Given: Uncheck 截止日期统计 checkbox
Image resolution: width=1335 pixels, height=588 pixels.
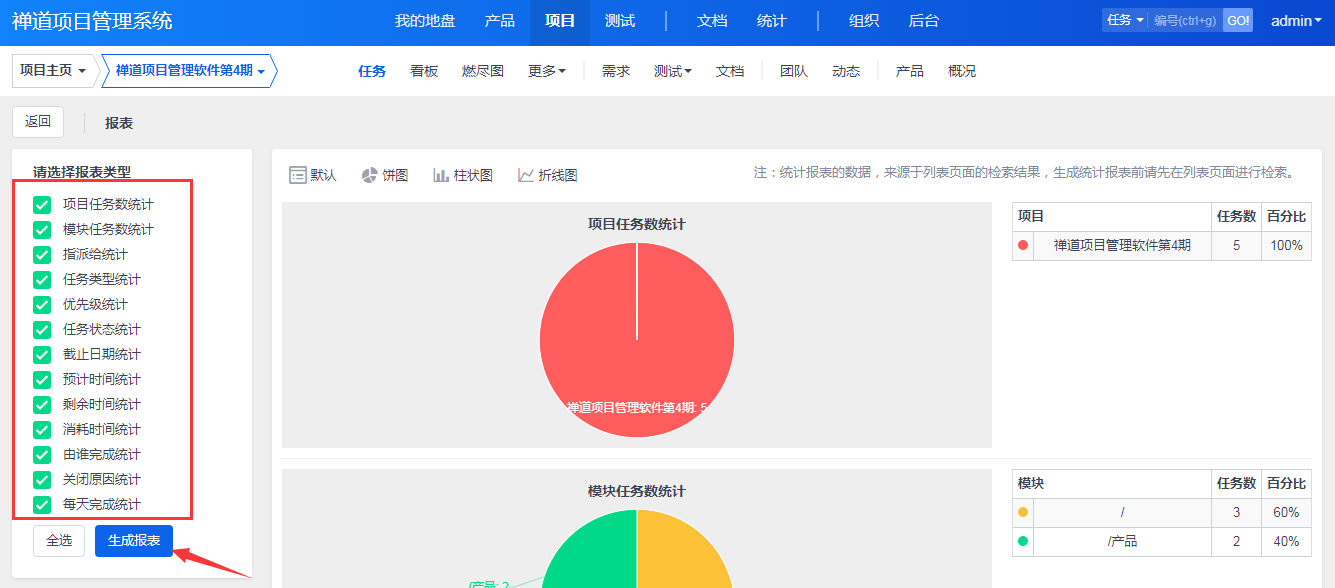Looking at the screenshot, I should pyautogui.click(x=42, y=354).
